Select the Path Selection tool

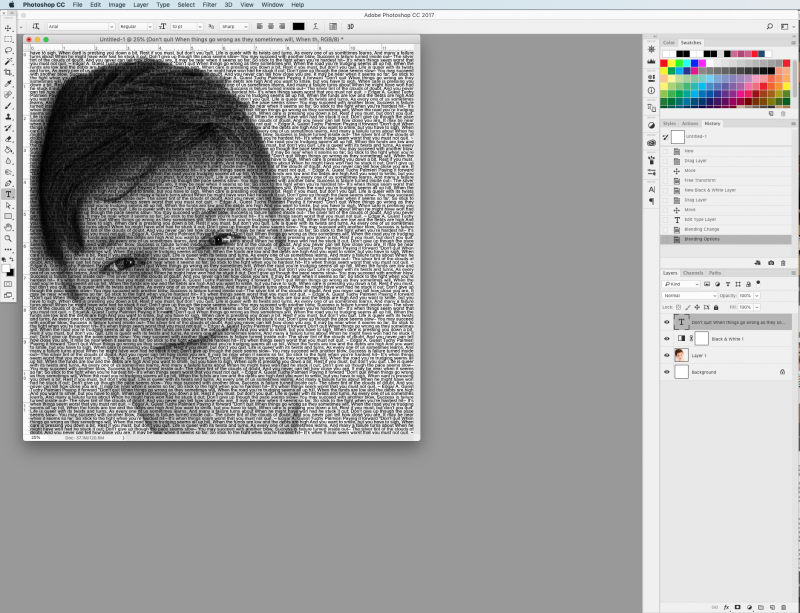pos(8,205)
